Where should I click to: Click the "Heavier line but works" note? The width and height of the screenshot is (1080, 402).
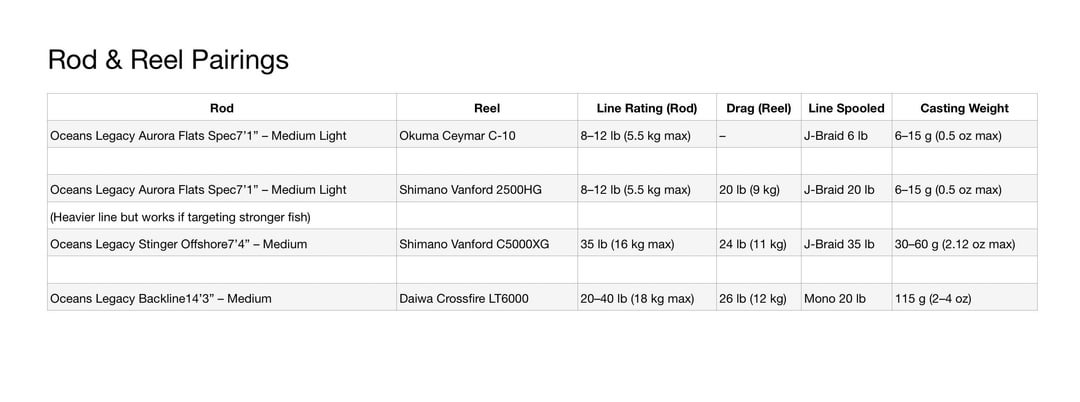180,217
